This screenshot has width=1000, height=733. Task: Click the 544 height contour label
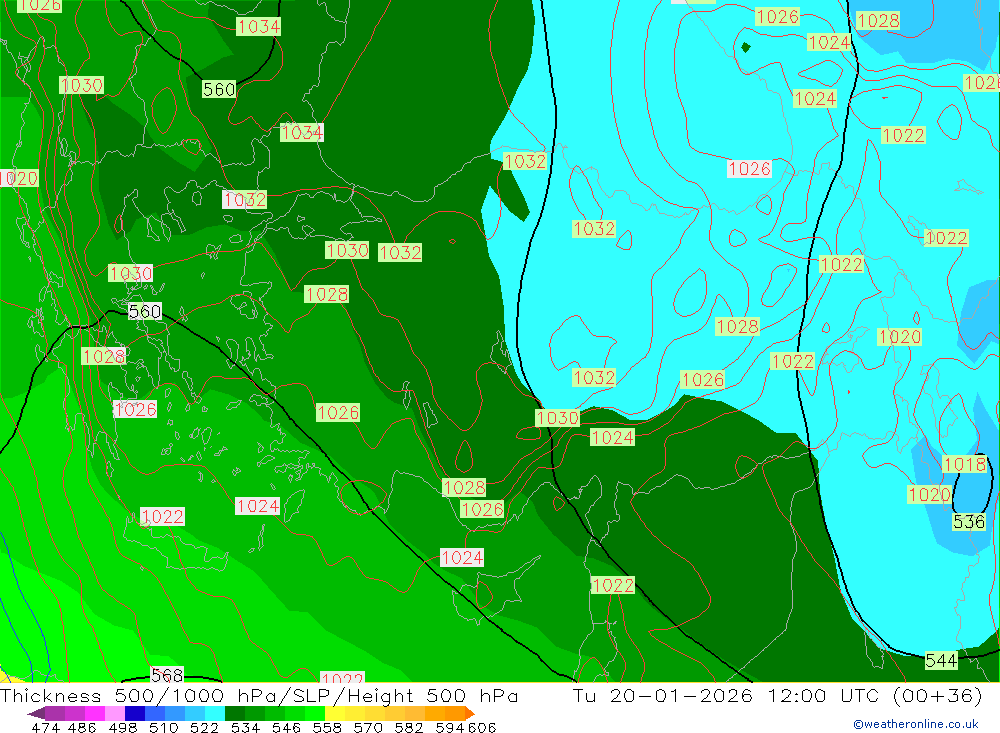coord(941,660)
